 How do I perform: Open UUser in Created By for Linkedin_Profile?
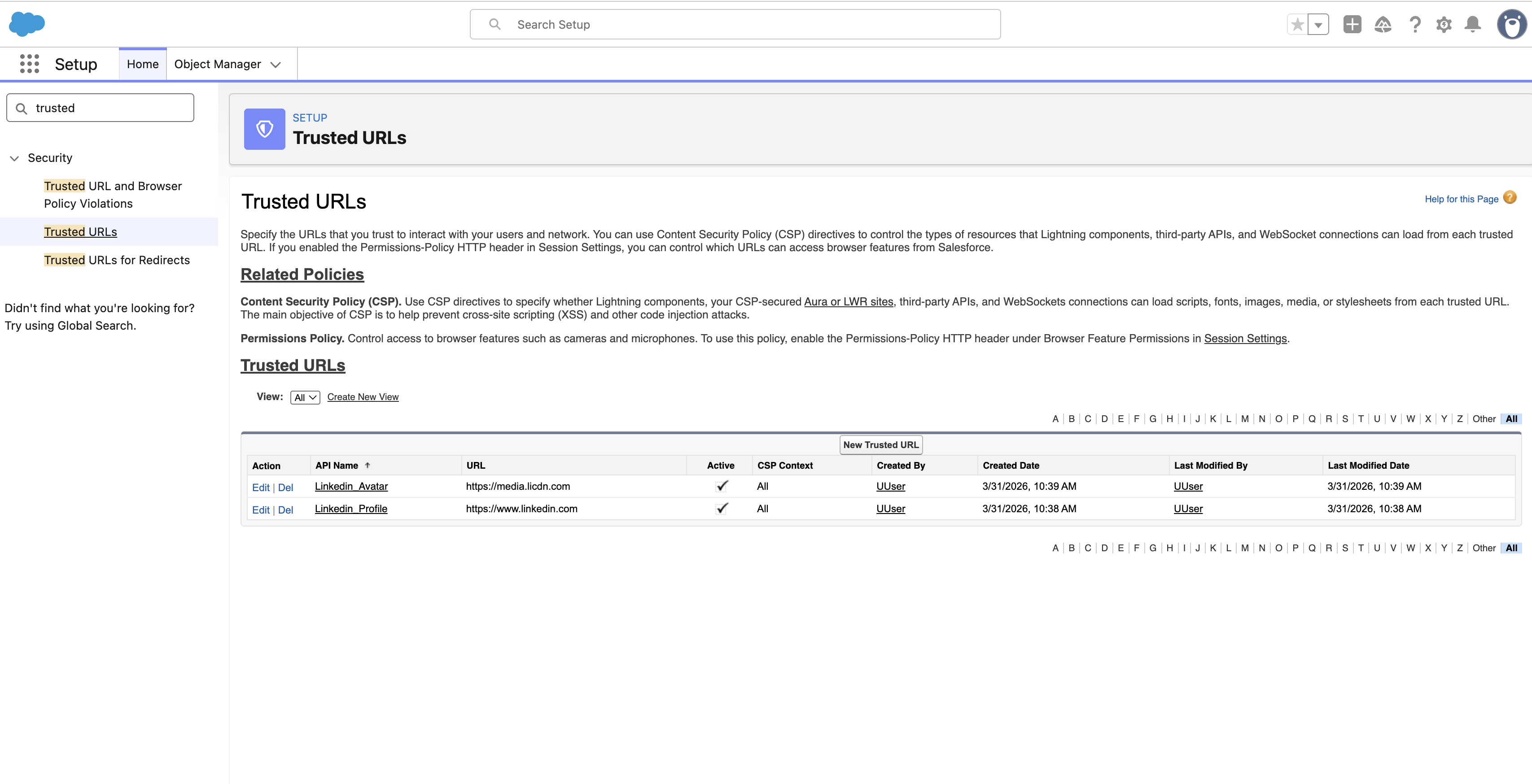890,509
